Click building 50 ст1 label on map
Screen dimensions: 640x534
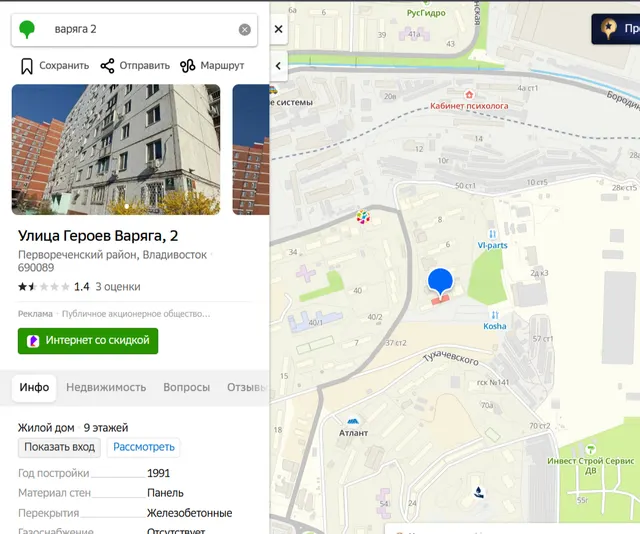[465, 186]
